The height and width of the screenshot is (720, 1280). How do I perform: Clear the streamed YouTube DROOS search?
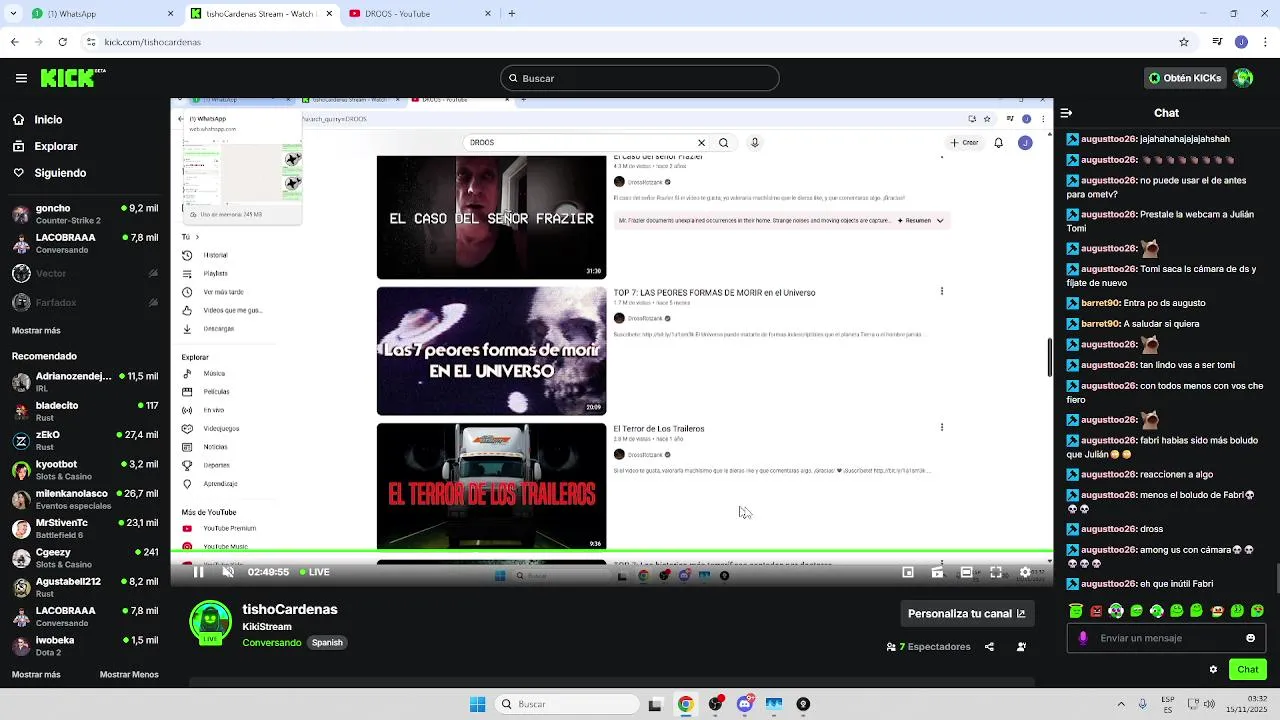(701, 143)
